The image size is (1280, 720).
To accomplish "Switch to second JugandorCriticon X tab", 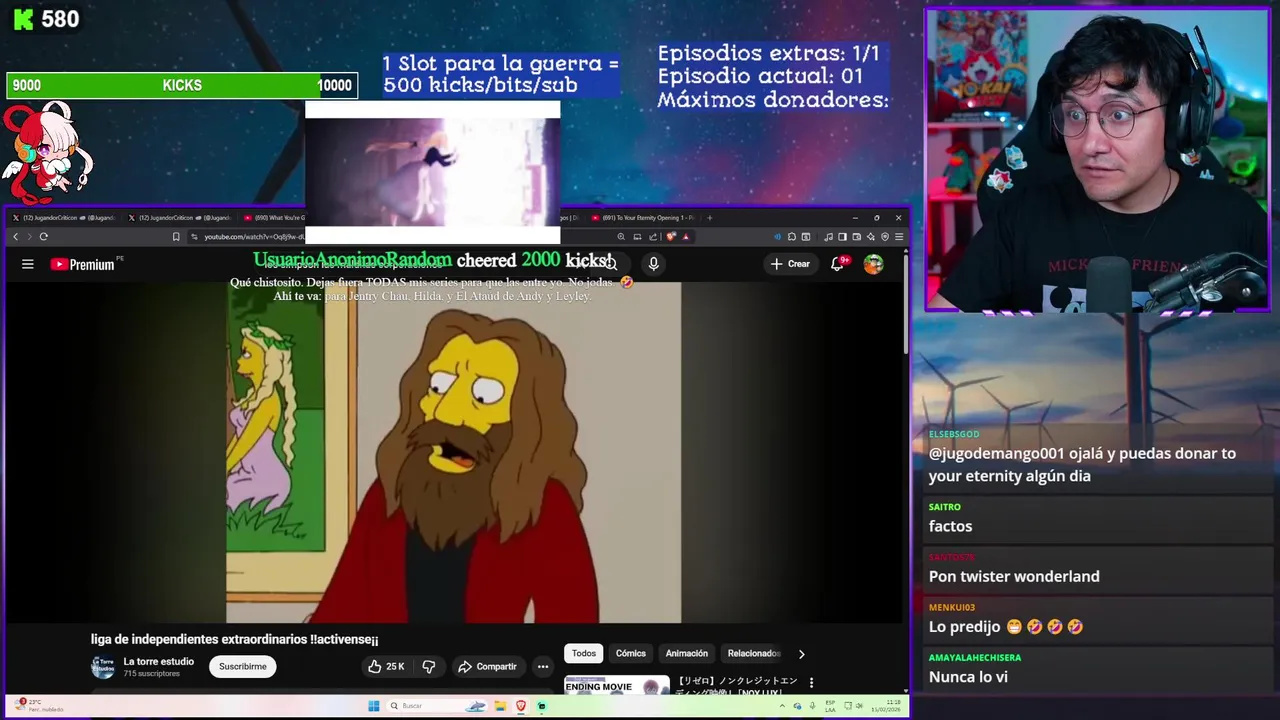I will [x=183, y=218].
